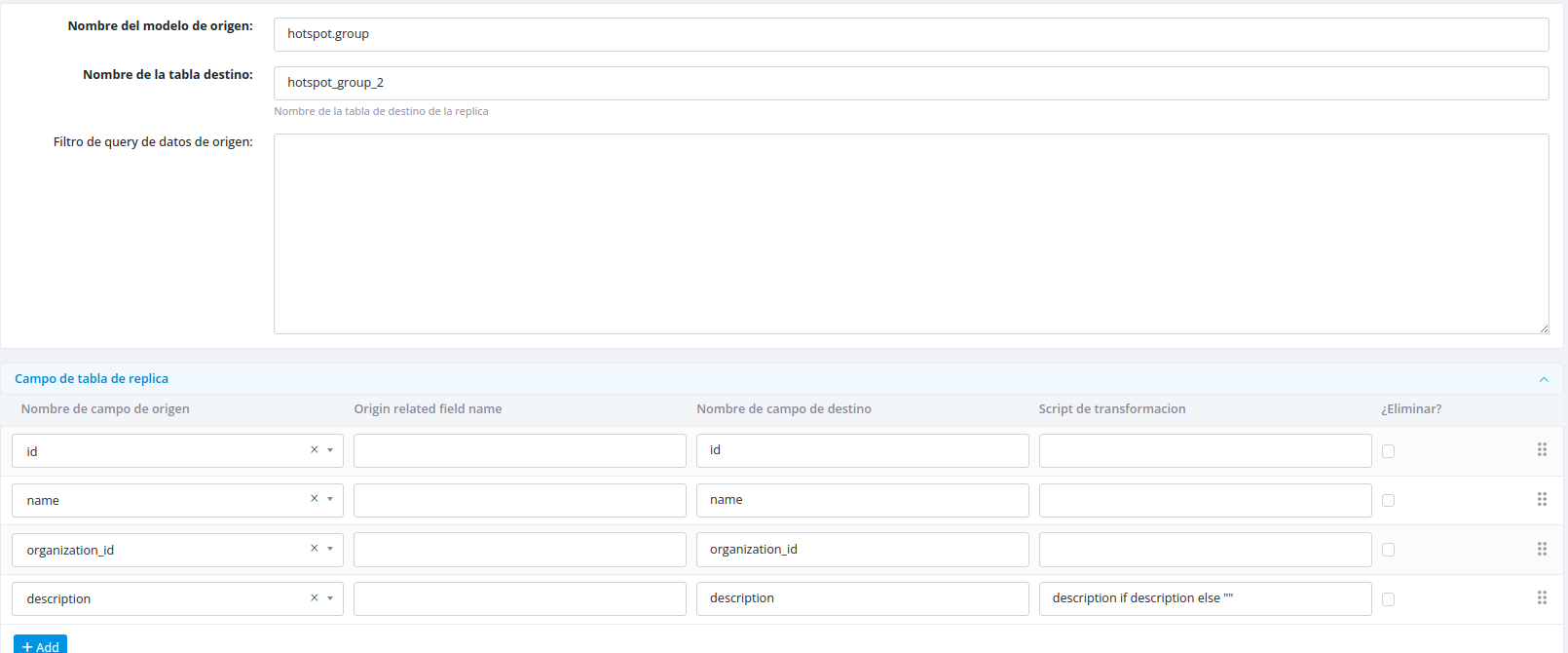Click the drag handle of the name row
This screenshot has width=1568, height=653.
1542,499
